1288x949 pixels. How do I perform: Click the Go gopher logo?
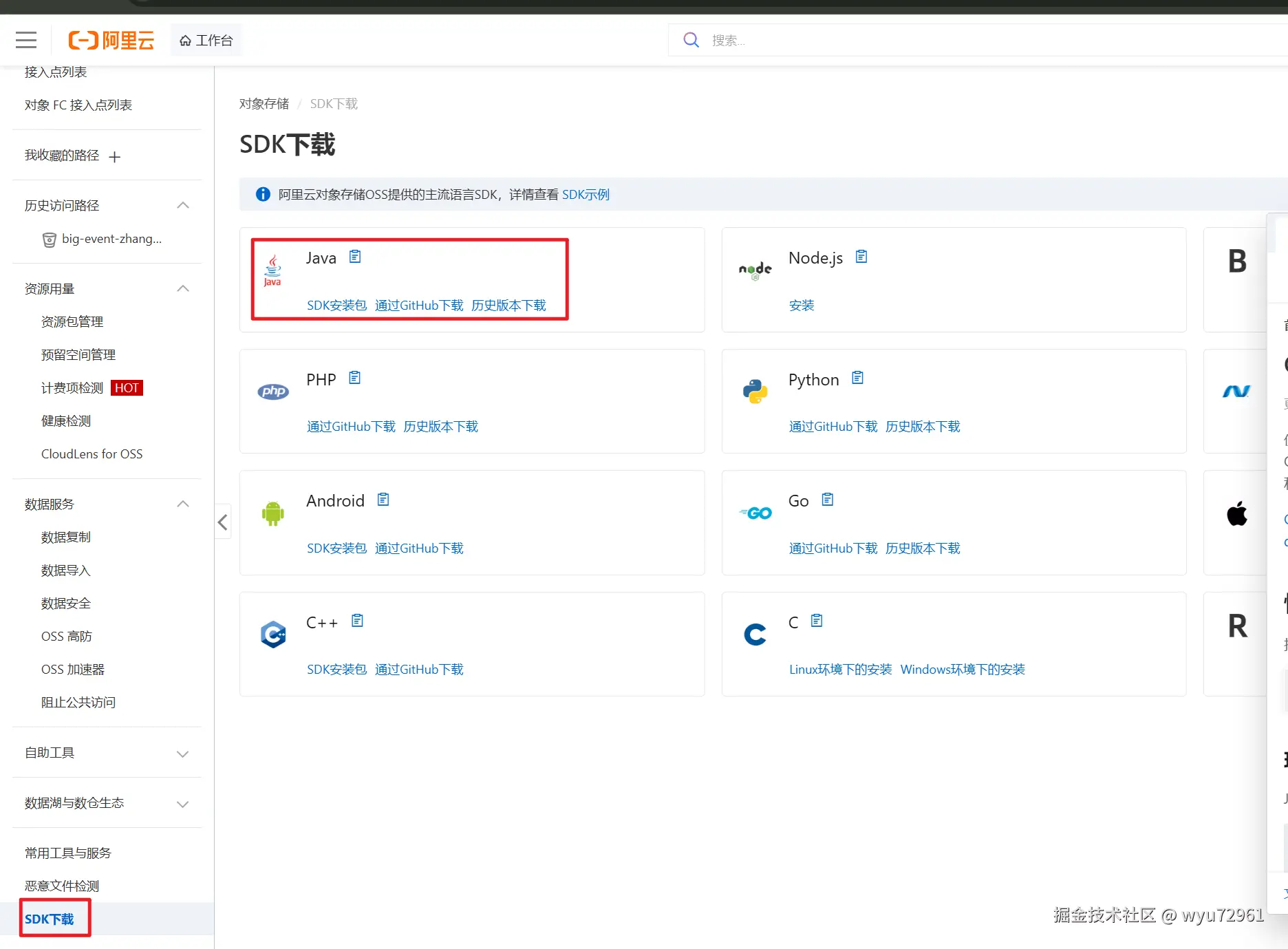coord(755,513)
